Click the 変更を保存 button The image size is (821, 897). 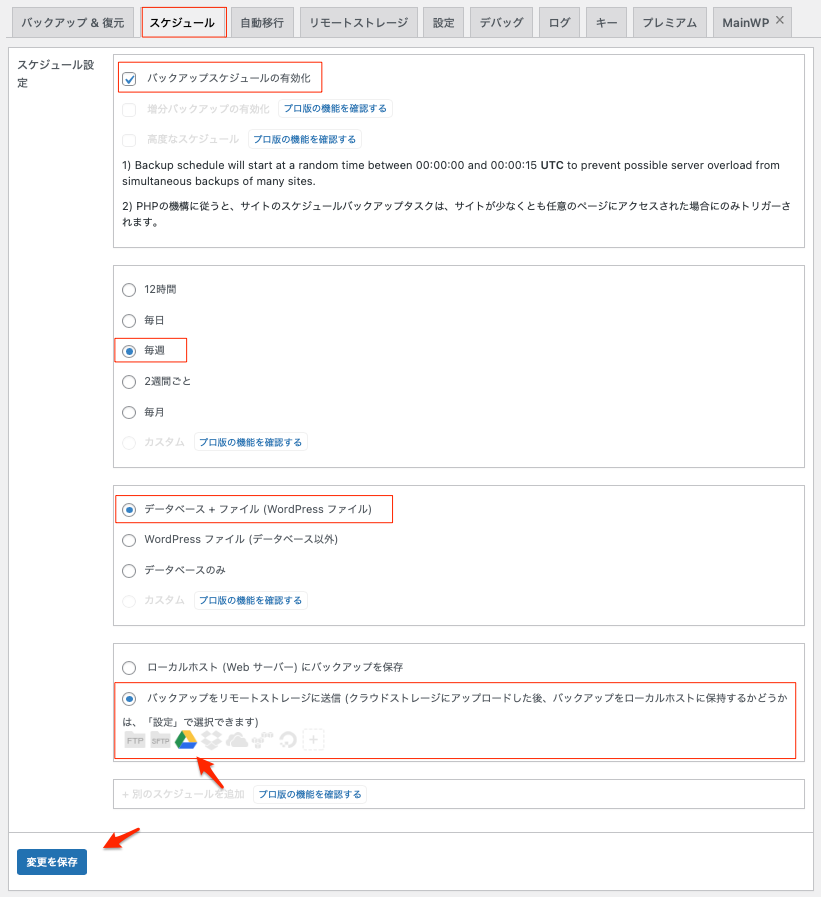tap(52, 861)
